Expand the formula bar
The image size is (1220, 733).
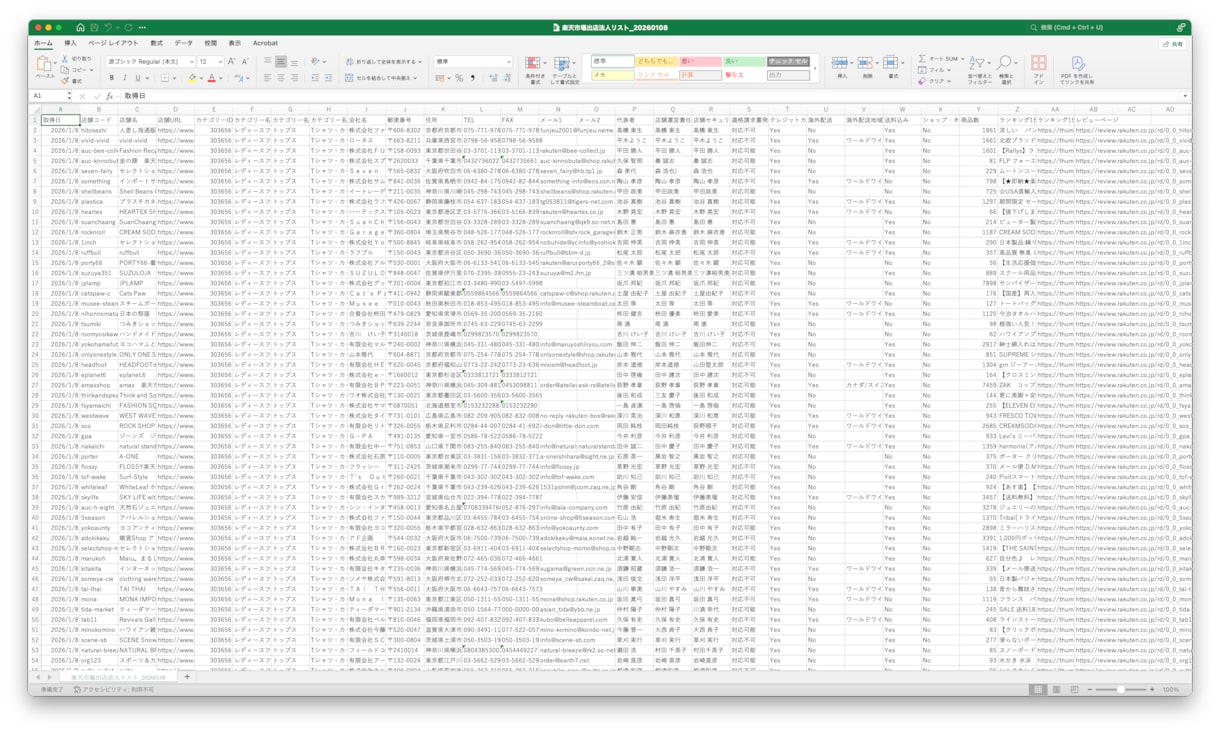point(1185,96)
